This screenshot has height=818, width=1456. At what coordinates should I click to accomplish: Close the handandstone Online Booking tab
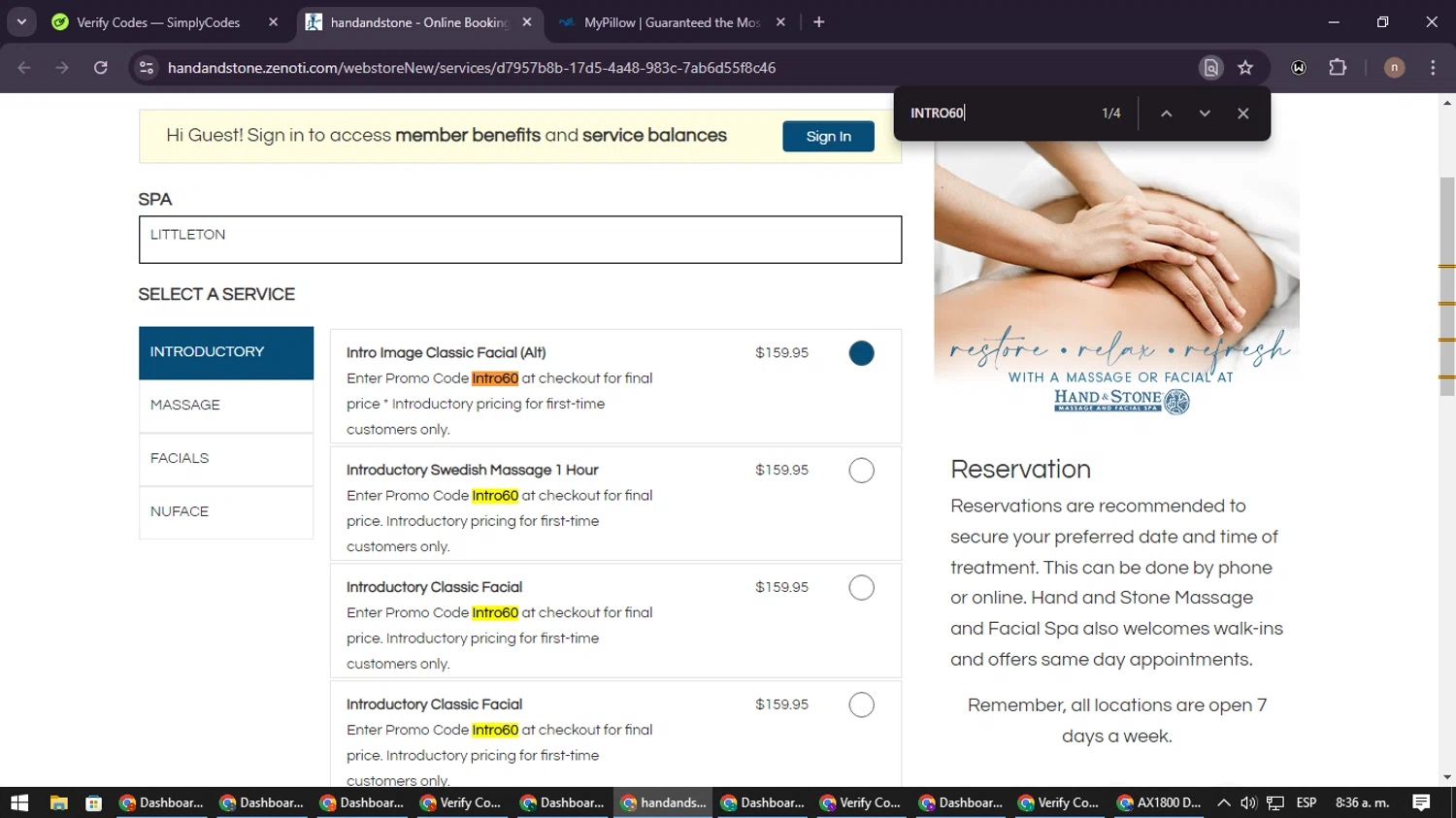(527, 22)
